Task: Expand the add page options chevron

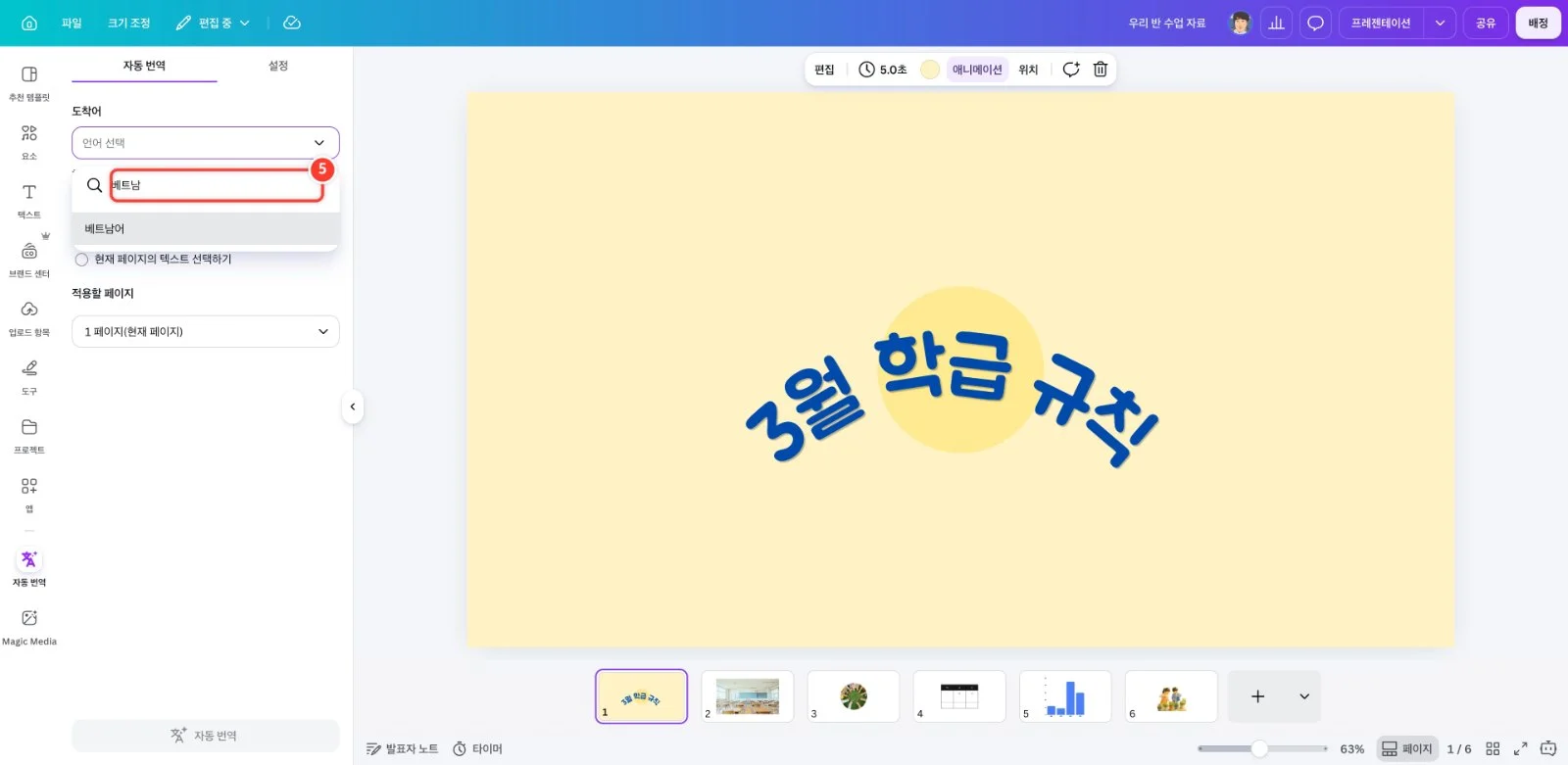Action: tap(1304, 696)
